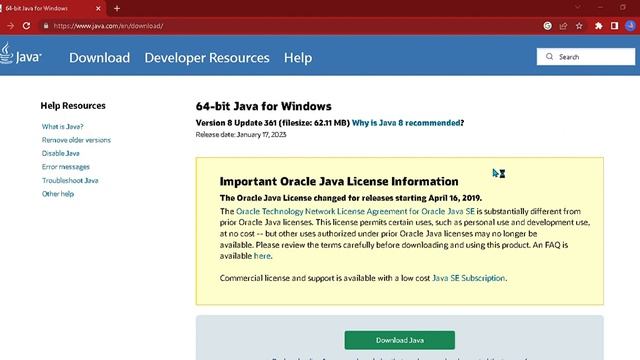
Task: Click the FAQ 'here' link
Action: coord(262,256)
